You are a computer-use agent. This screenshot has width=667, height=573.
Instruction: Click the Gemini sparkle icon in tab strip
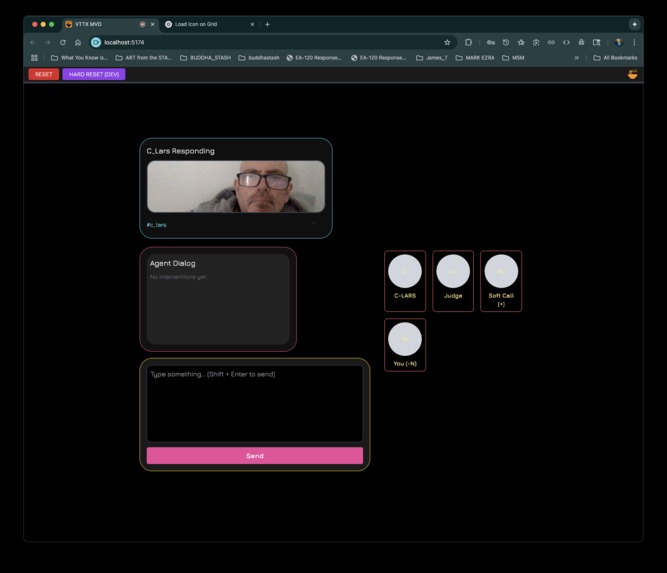(634, 24)
